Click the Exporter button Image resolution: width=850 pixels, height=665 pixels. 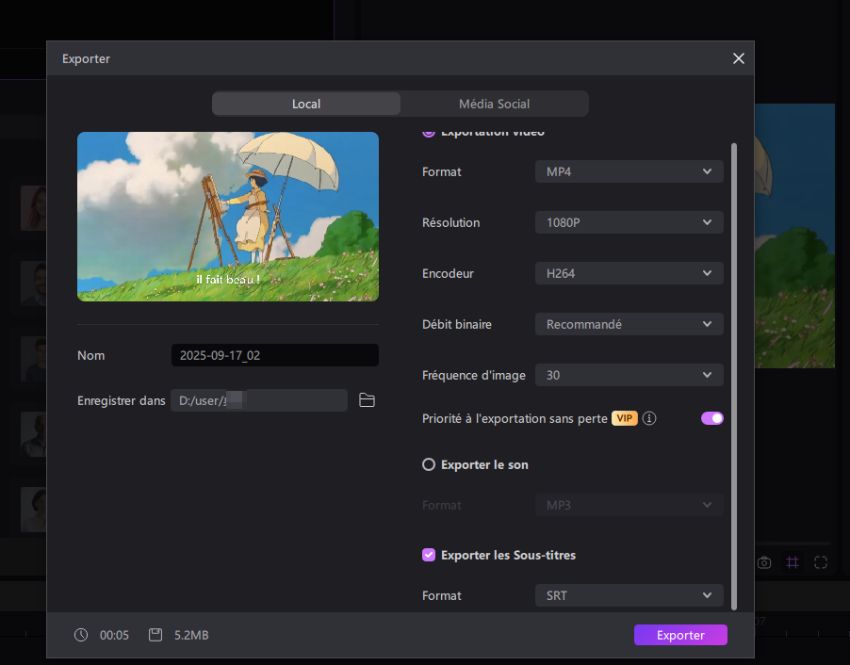tap(680, 634)
